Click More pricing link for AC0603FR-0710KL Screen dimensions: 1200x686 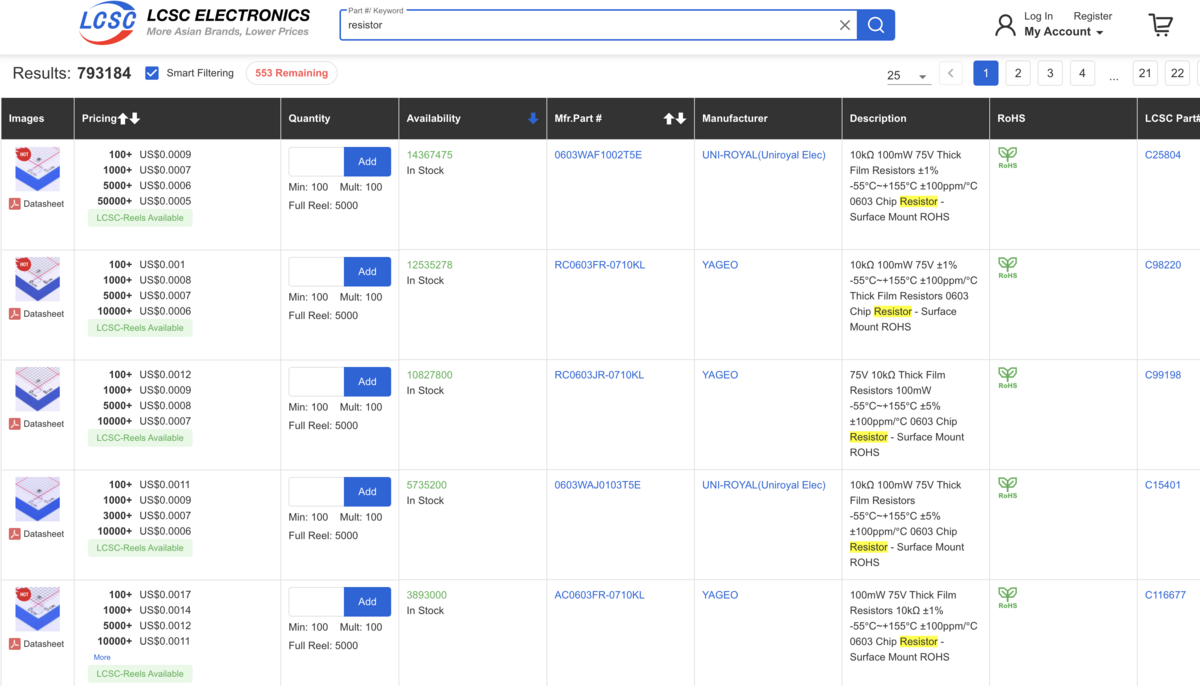point(102,657)
